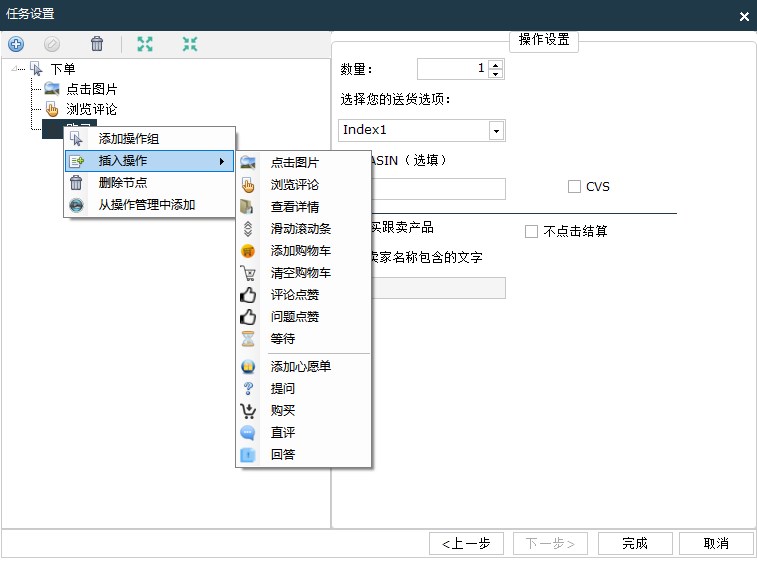Image resolution: width=757 pixels, height=564 pixels.
Task: Click the 评论点赞 thumbs-up icon
Action: [248, 295]
